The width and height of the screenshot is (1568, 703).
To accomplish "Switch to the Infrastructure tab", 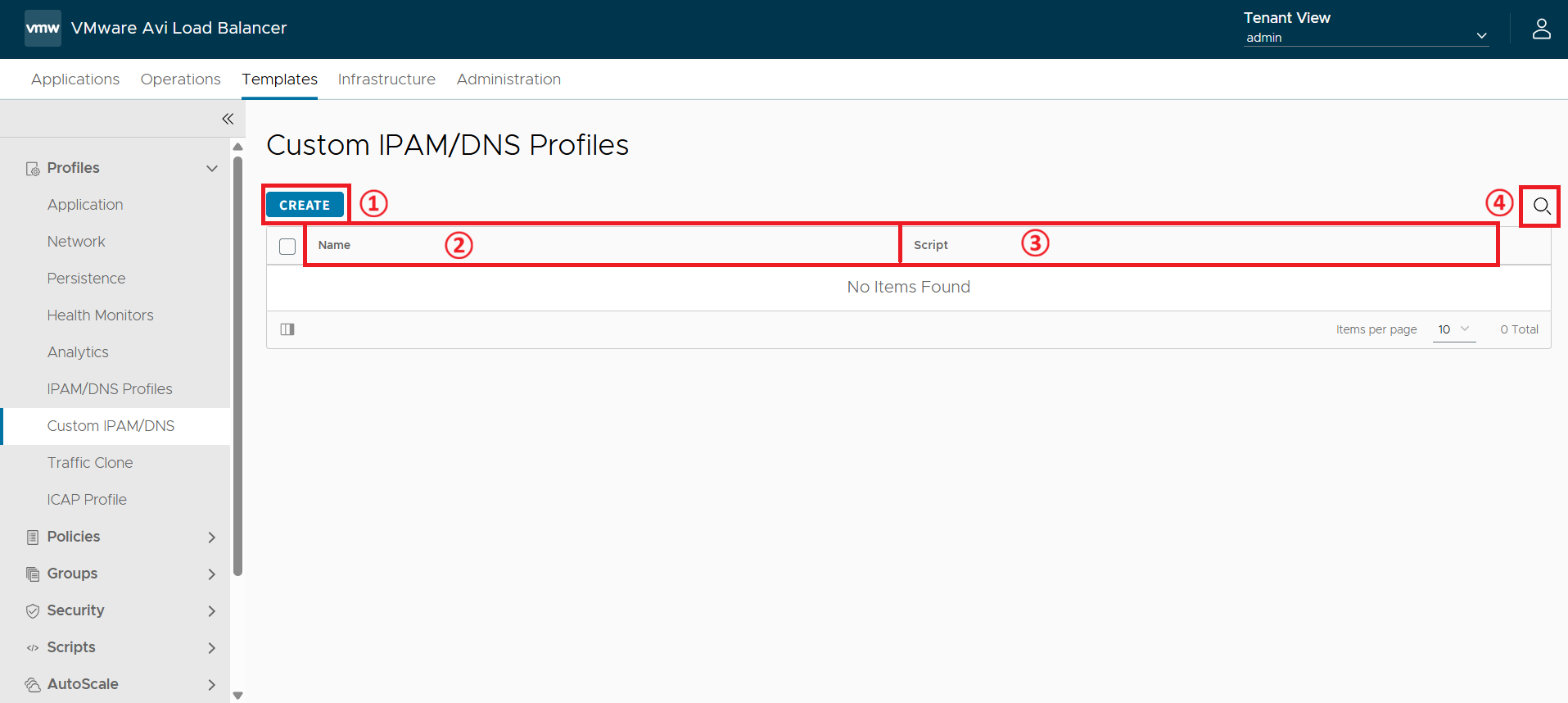I will click(386, 79).
